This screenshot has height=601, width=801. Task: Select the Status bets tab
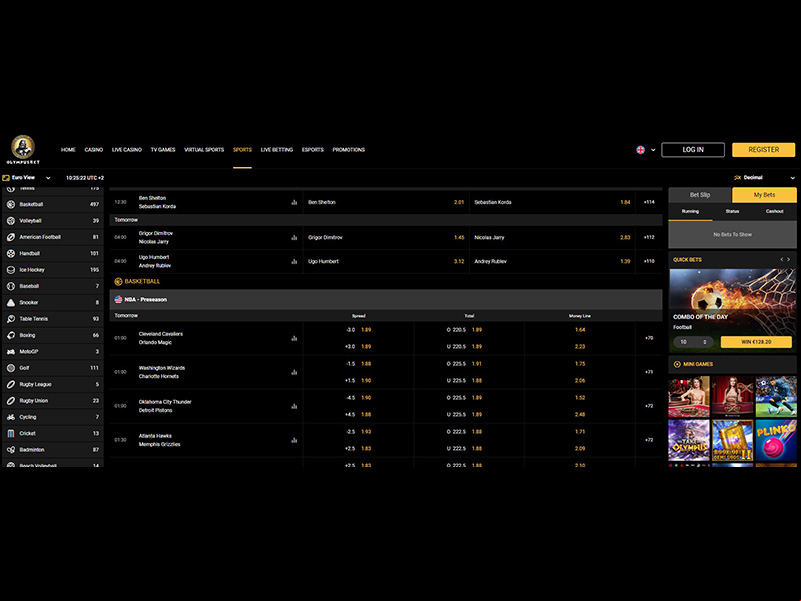pyautogui.click(x=733, y=212)
